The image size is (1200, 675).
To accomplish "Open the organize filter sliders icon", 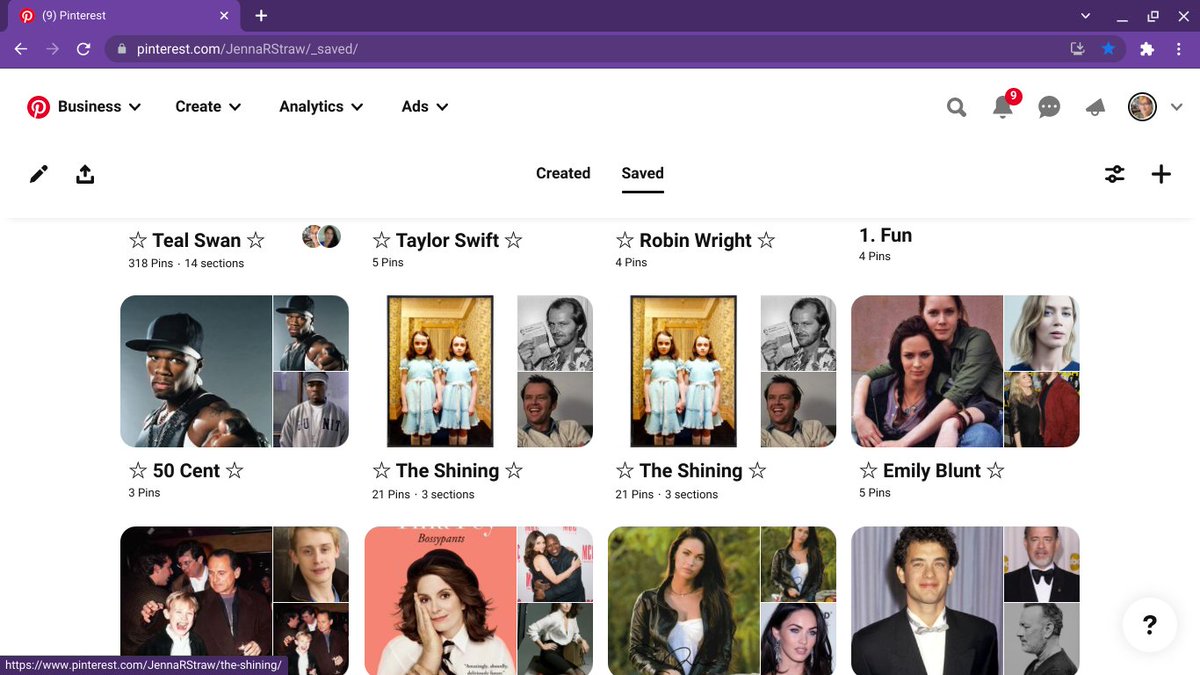I will [1115, 175].
